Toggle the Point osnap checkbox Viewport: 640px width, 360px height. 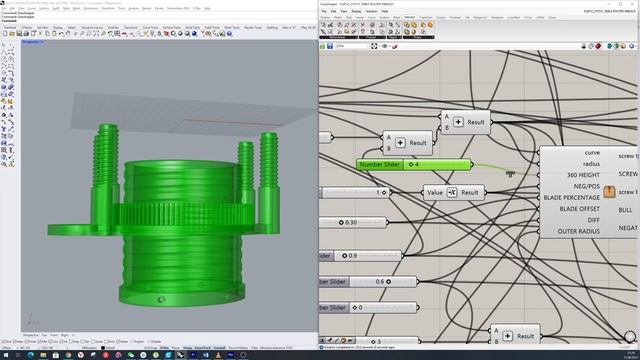tap(27, 341)
